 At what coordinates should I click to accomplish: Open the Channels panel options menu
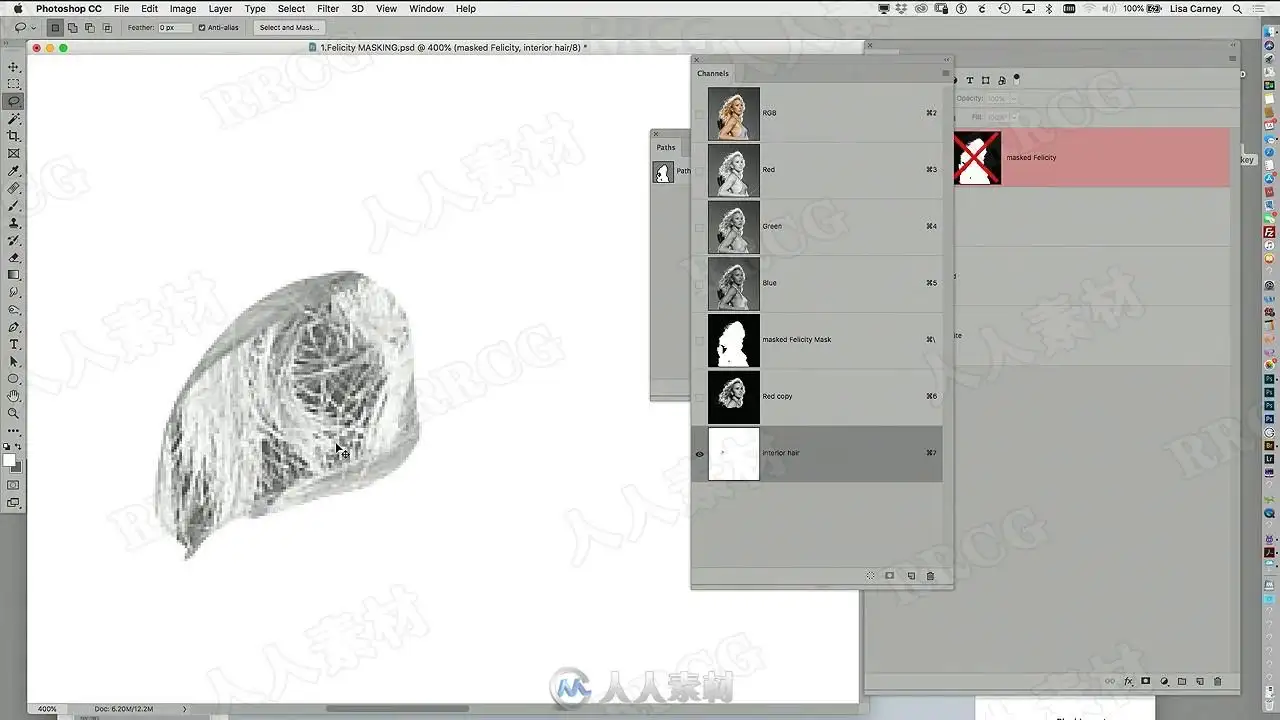[945, 73]
